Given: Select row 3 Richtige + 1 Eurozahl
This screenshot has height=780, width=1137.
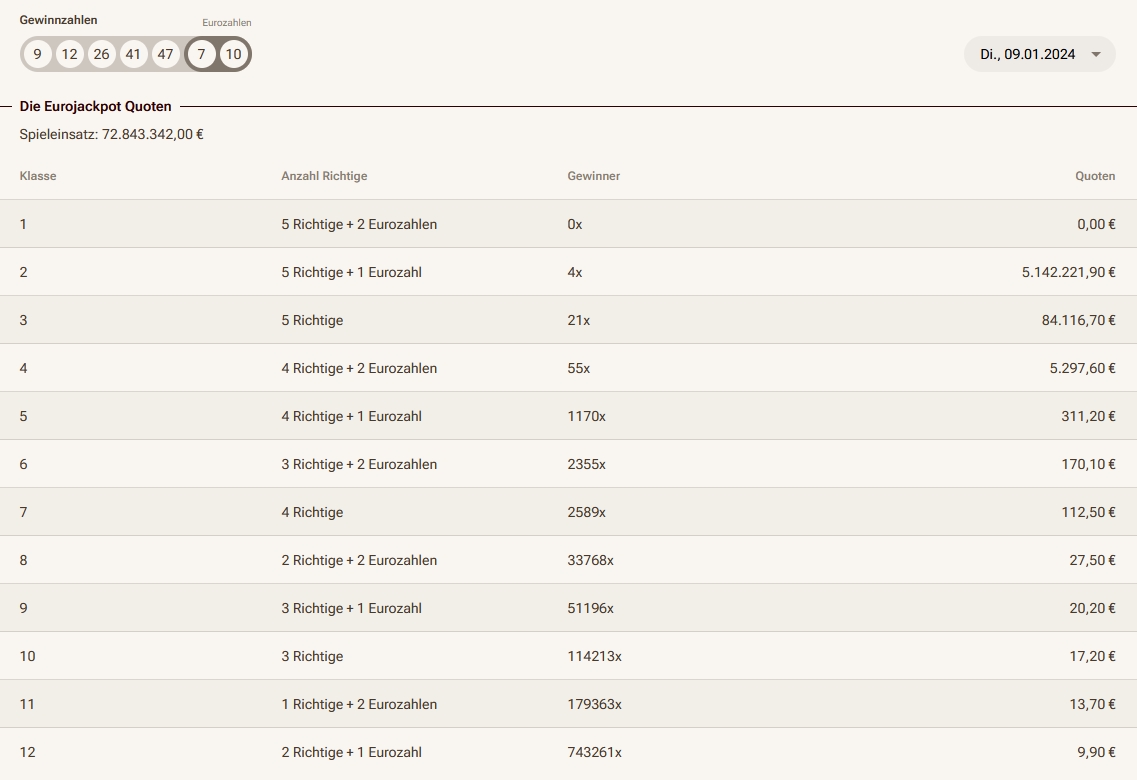Looking at the screenshot, I should (568, 607).
